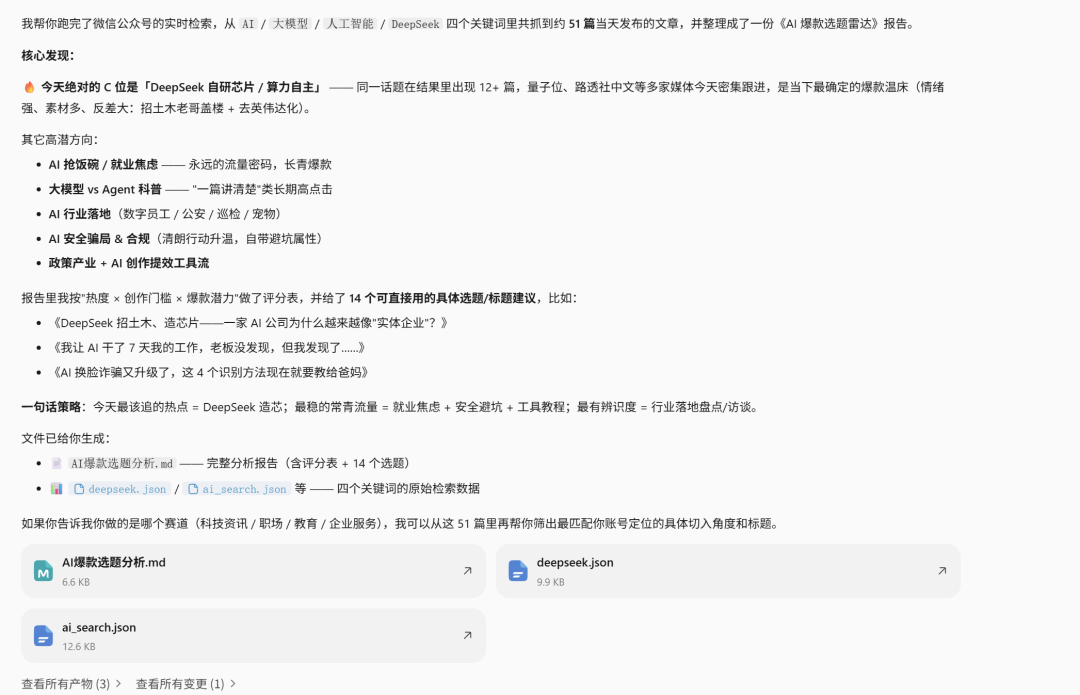Click the '人工智能' keyword tag
The width and height of the screenshot is (1080, 695).
(x=350, y=24)
